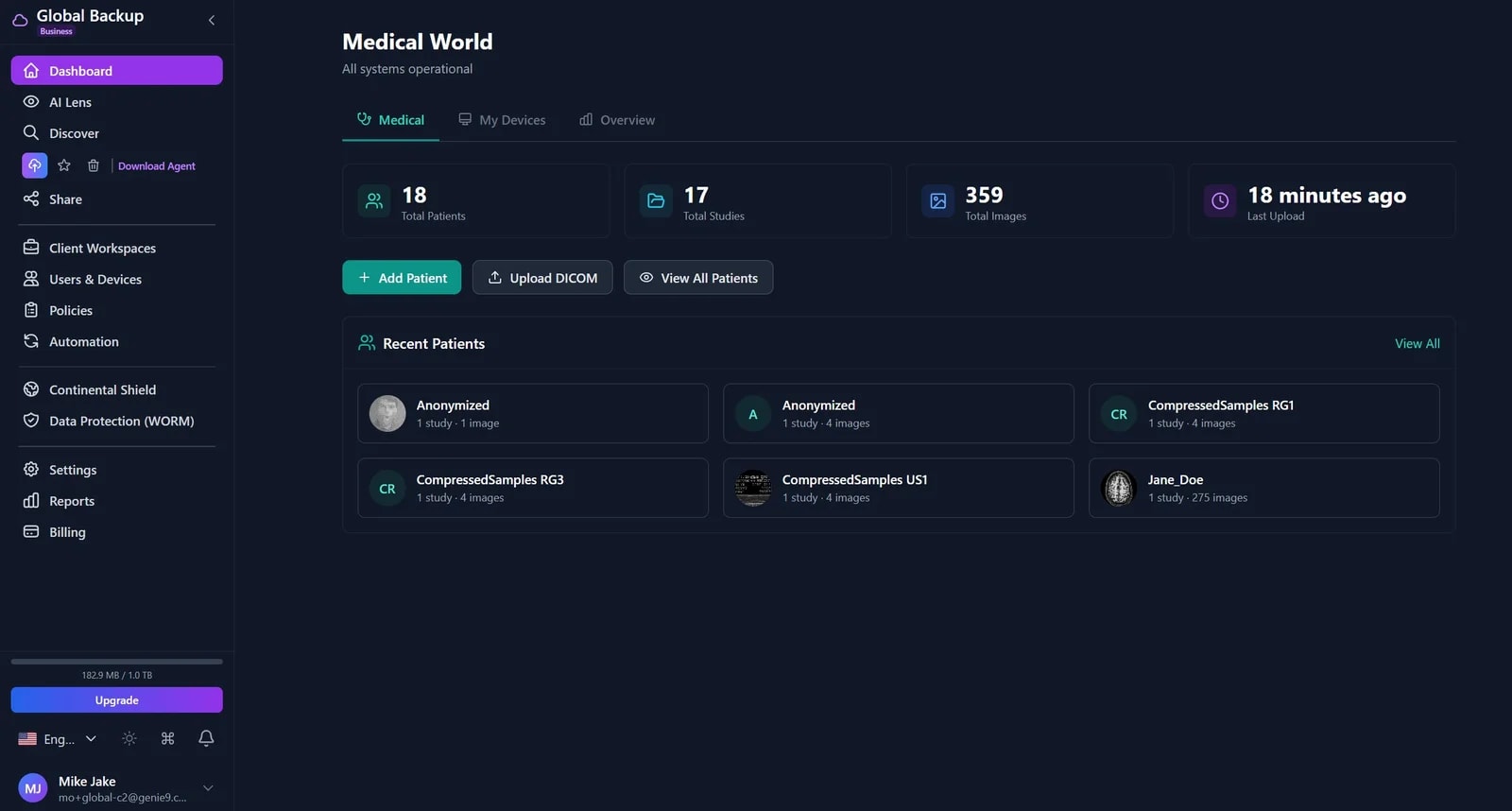Click the Total Patients icon
The image size is (1512, 811).
click(374, 200)
